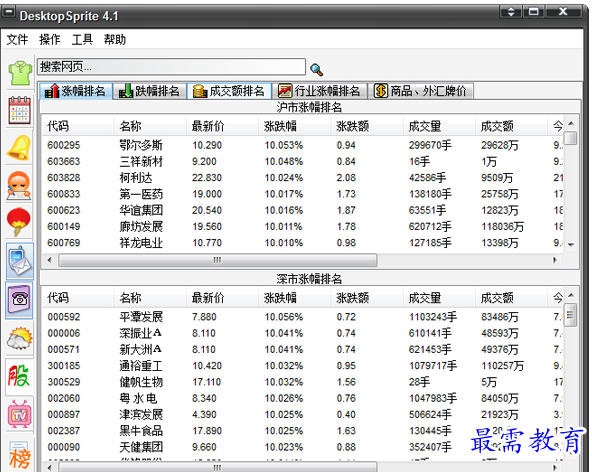592x472 pixels.
Task: Click inside the 搜索网页 search field
Action: click(x=171, y=67)
